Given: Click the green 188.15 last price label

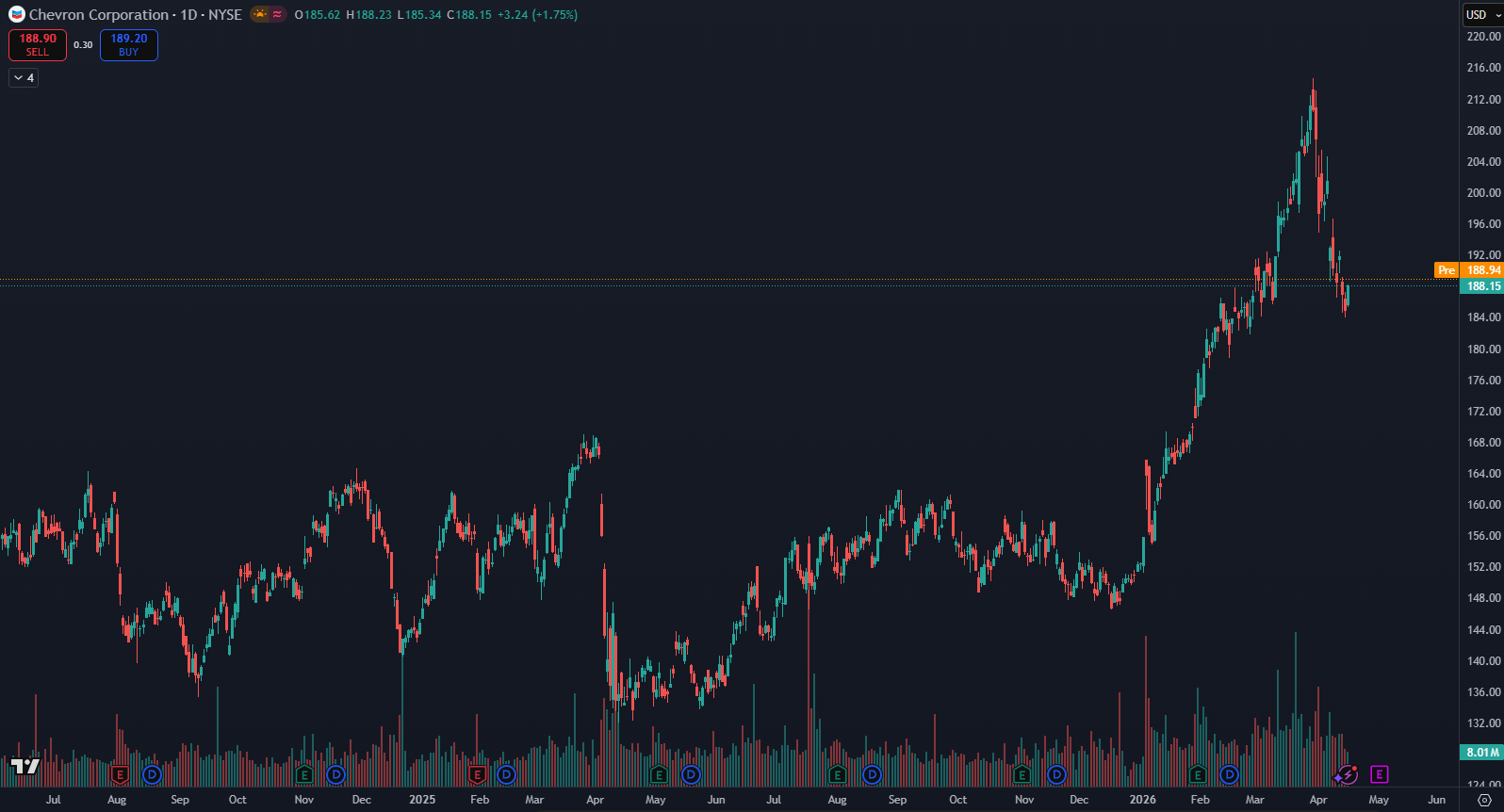Looking at the screenshot, I should [x=1481, y=286].
